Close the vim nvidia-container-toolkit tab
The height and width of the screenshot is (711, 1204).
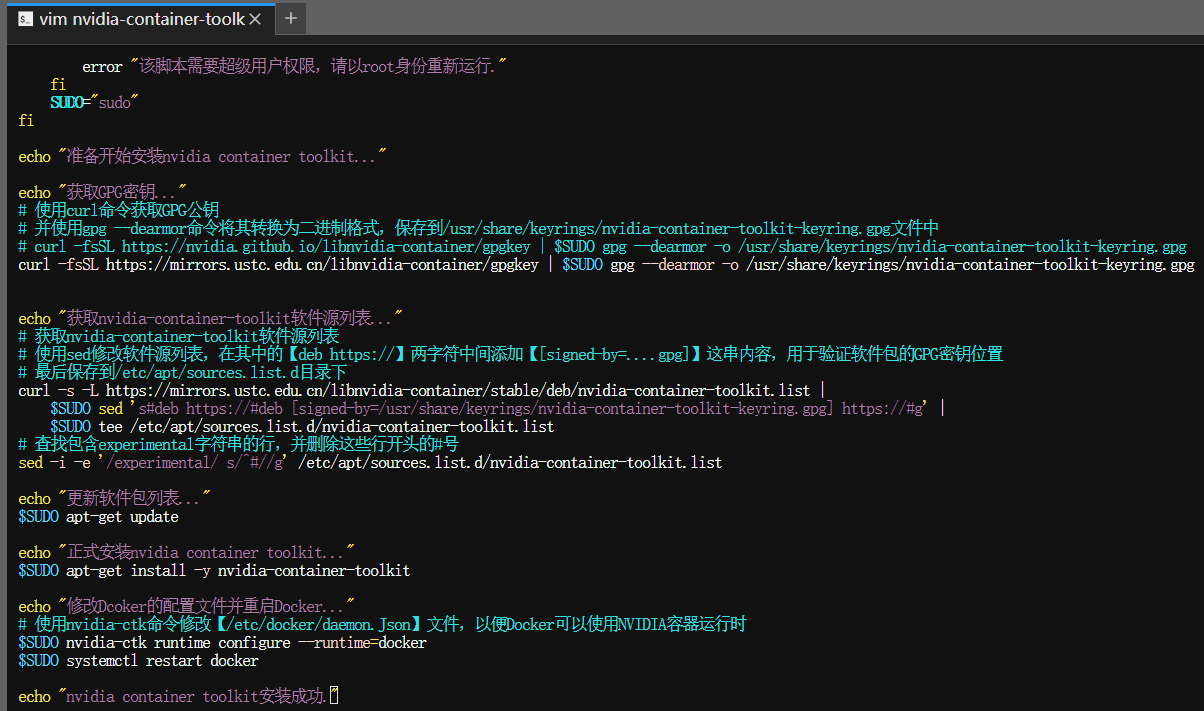point(255,18)
